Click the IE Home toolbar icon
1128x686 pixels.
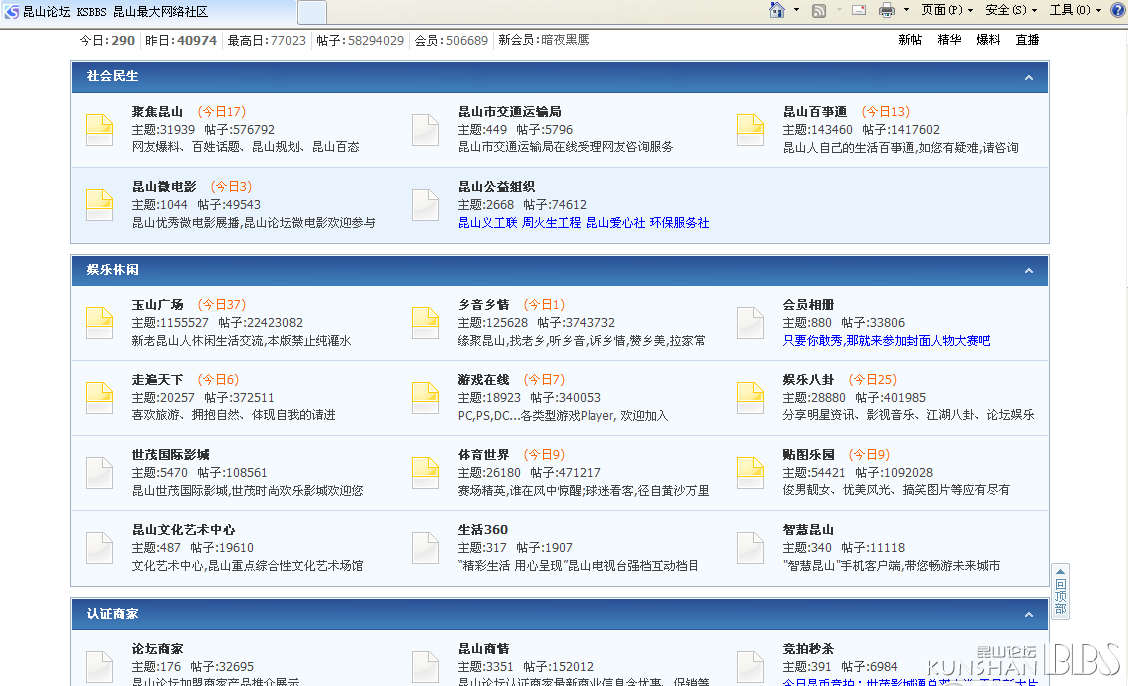777,10
